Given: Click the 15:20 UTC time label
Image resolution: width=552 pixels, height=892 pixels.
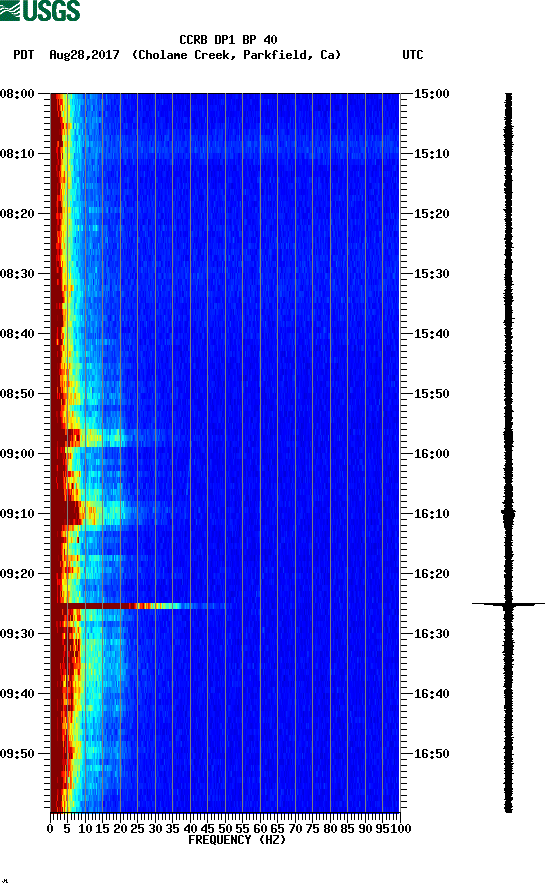Looking at the screenshot, I should [431, 214].
